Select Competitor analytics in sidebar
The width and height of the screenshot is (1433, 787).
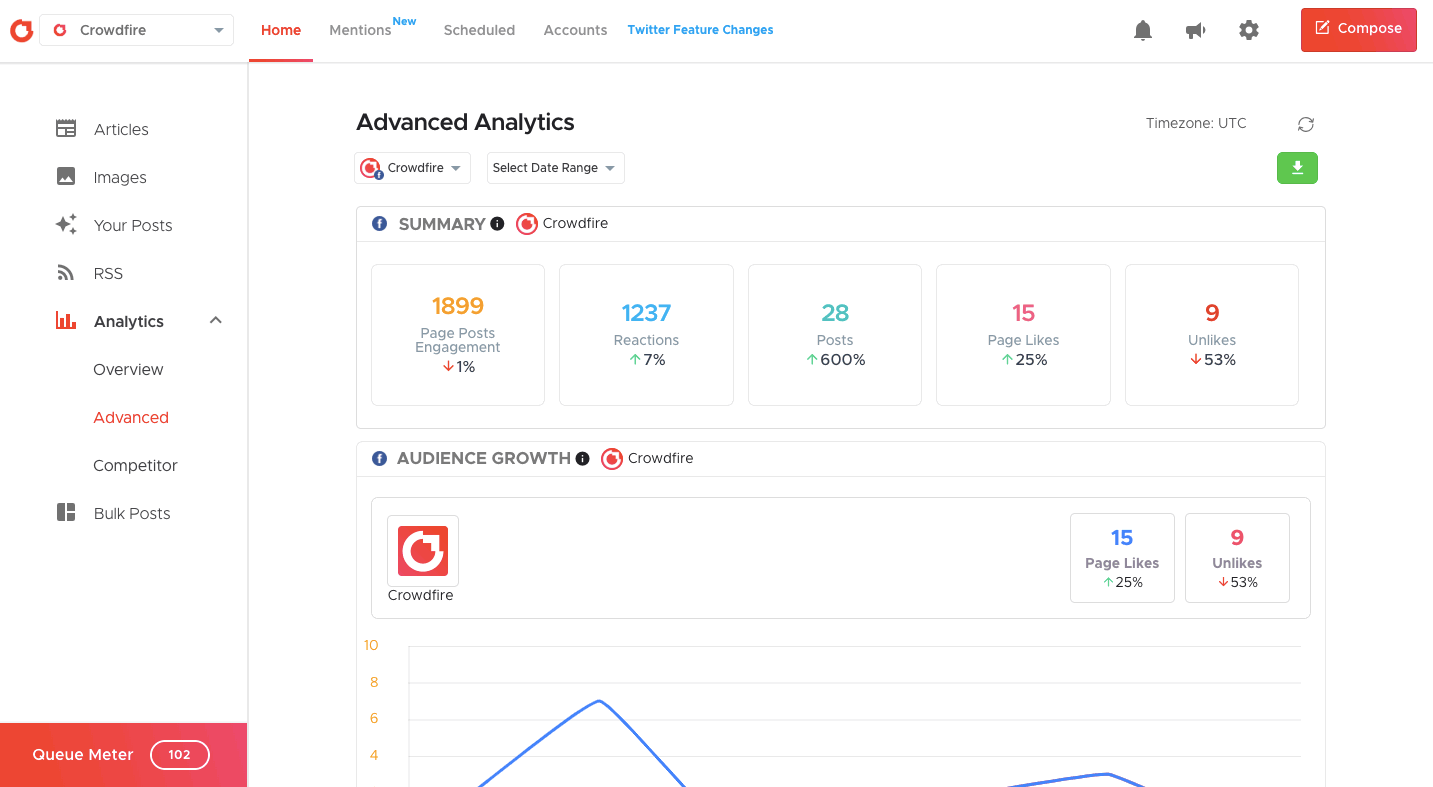click(x=135, y=466)
